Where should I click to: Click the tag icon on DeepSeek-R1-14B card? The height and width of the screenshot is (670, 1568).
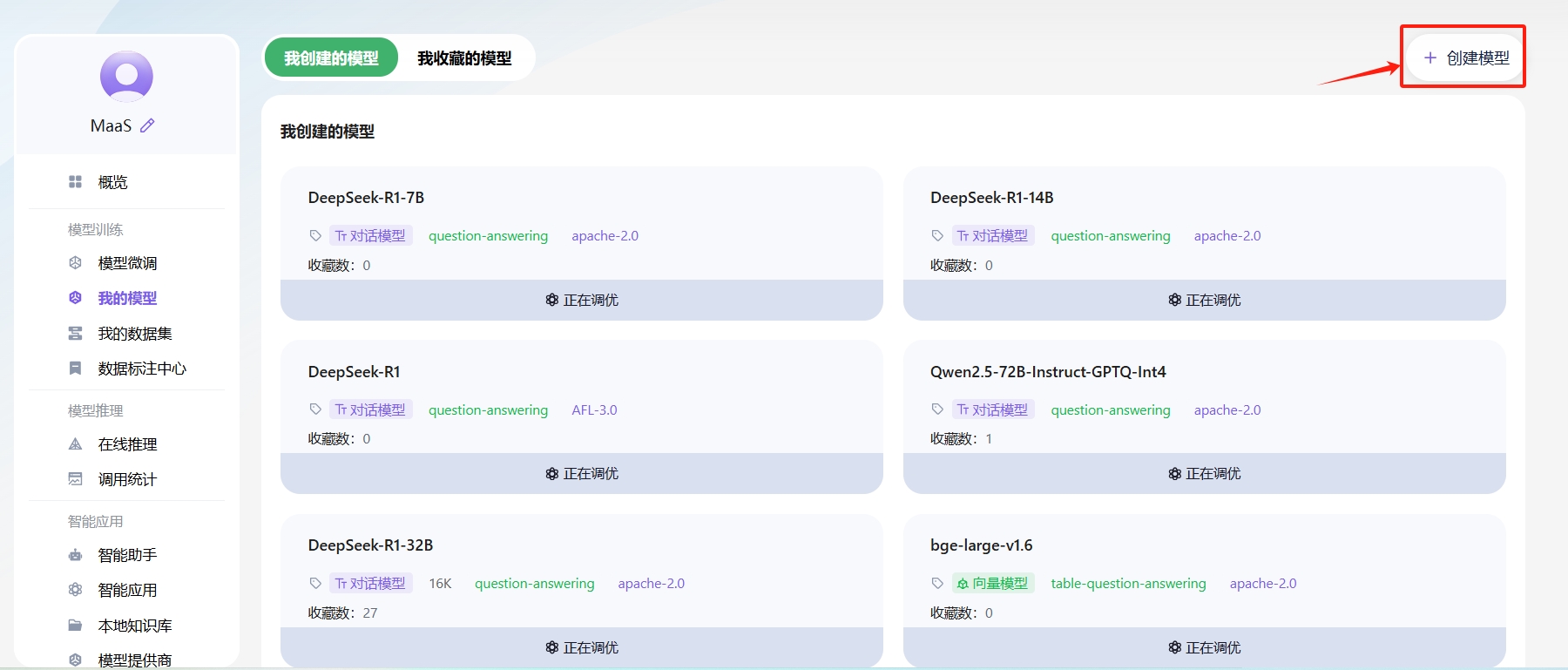pos(937,235)
